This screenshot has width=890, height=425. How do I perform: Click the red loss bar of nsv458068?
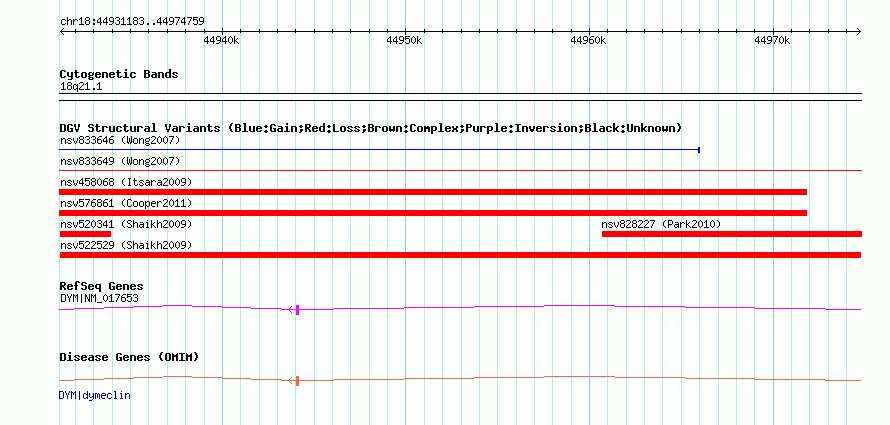point(433,192)
